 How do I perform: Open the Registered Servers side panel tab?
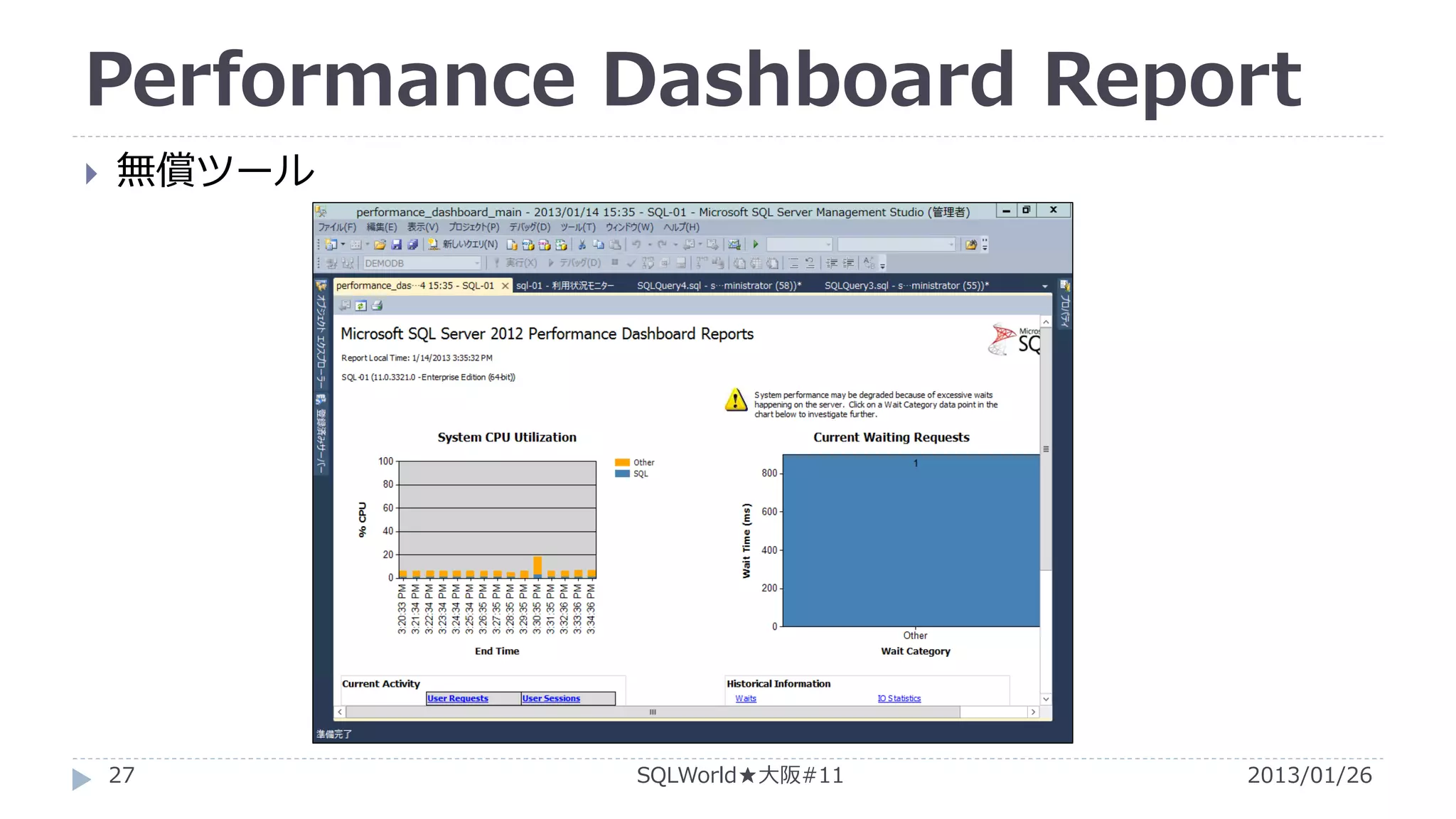321,434
